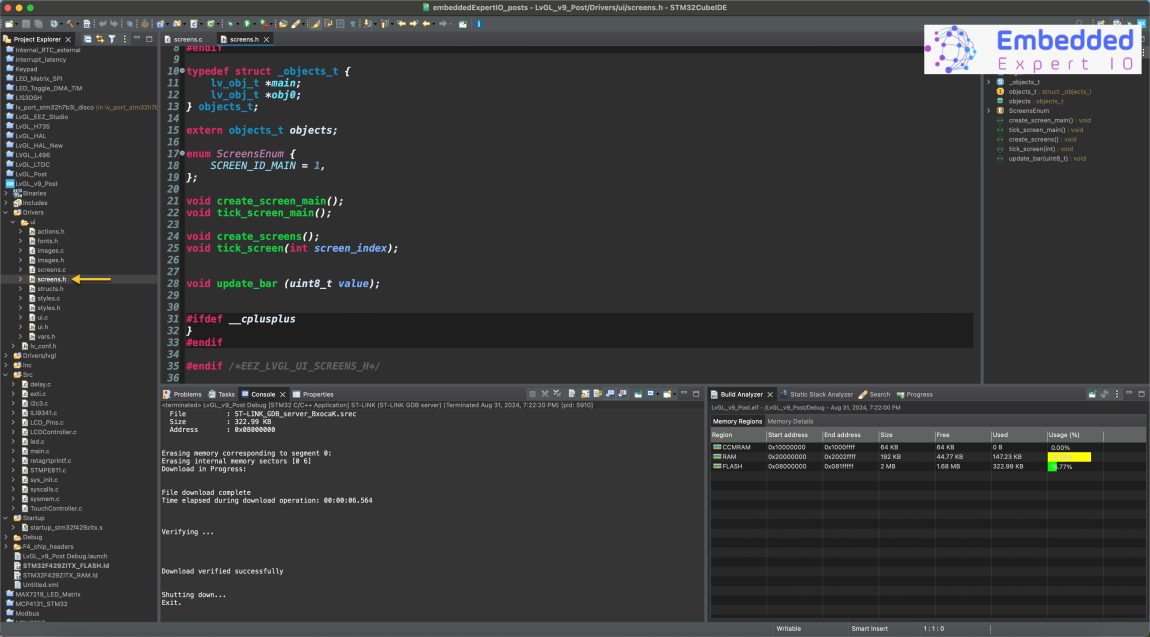The image size is (1150, 637).
Task: Select the Problems view label
Action: click(x=188, y=393)
